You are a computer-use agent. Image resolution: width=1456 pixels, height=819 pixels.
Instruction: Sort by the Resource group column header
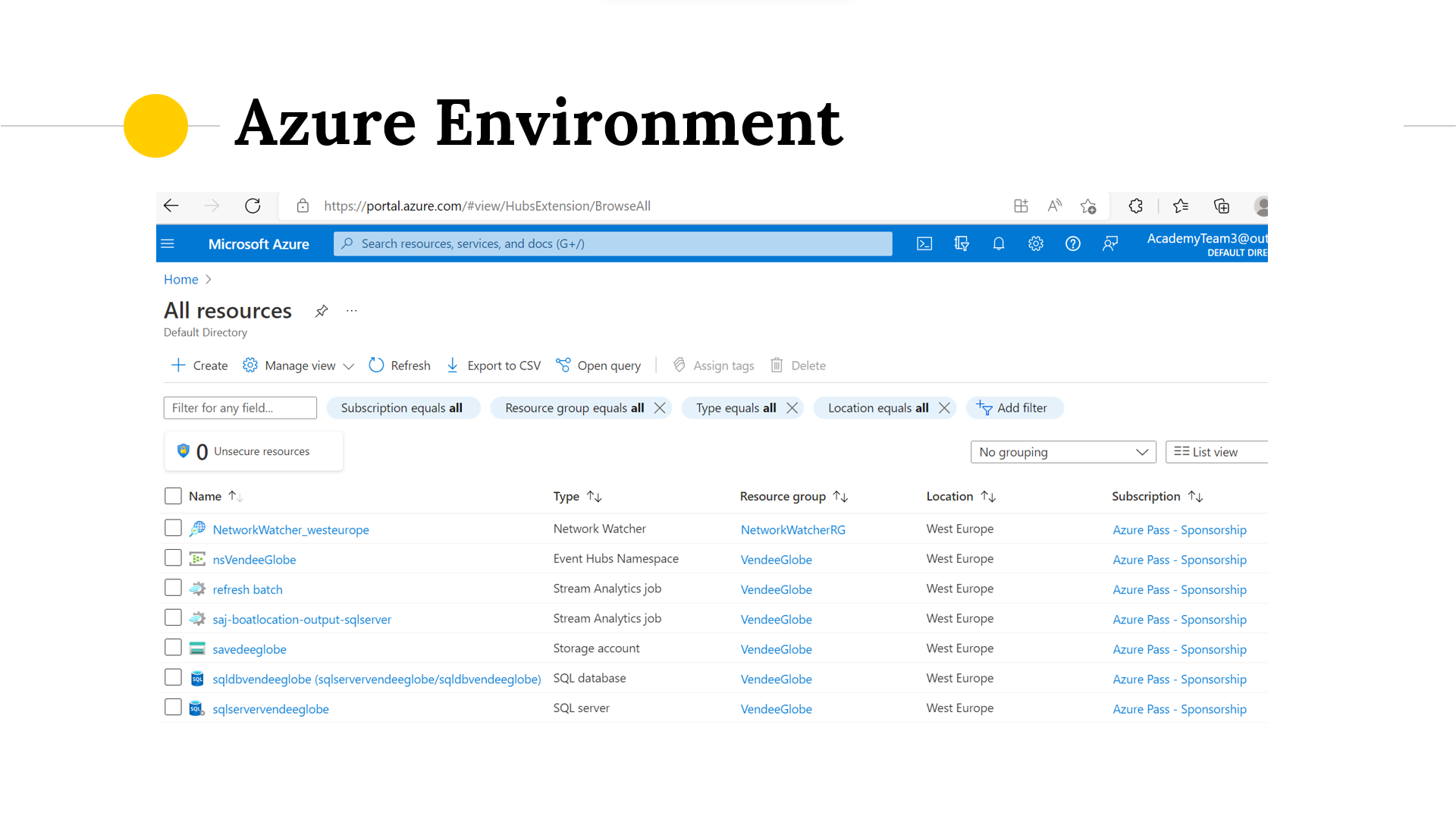(794, 496)
